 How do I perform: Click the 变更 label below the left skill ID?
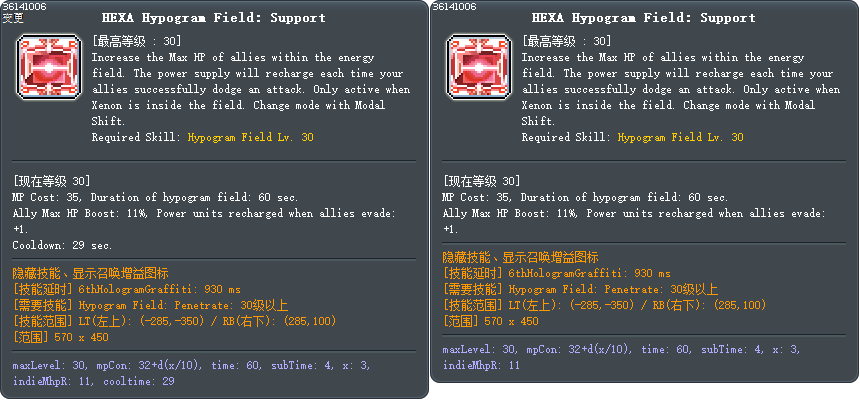(x=13, y=18)
